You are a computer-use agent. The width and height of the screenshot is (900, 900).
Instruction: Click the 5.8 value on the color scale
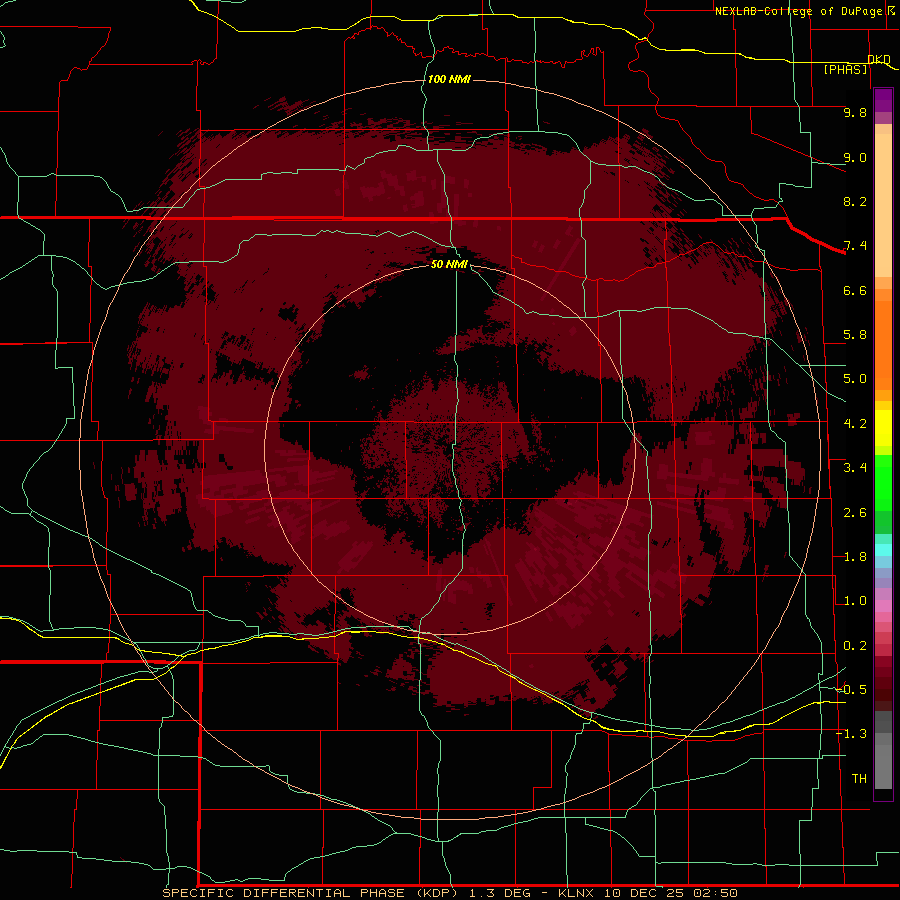[x=855, y=335]
